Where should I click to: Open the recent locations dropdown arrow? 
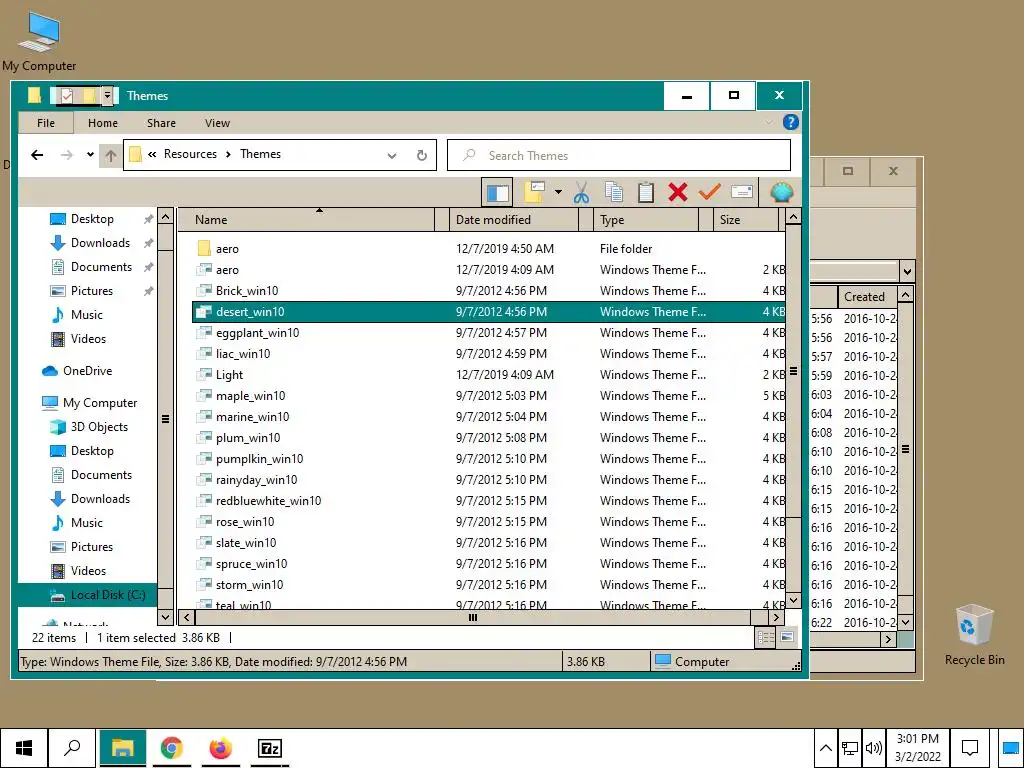click(x=90, y=155)
